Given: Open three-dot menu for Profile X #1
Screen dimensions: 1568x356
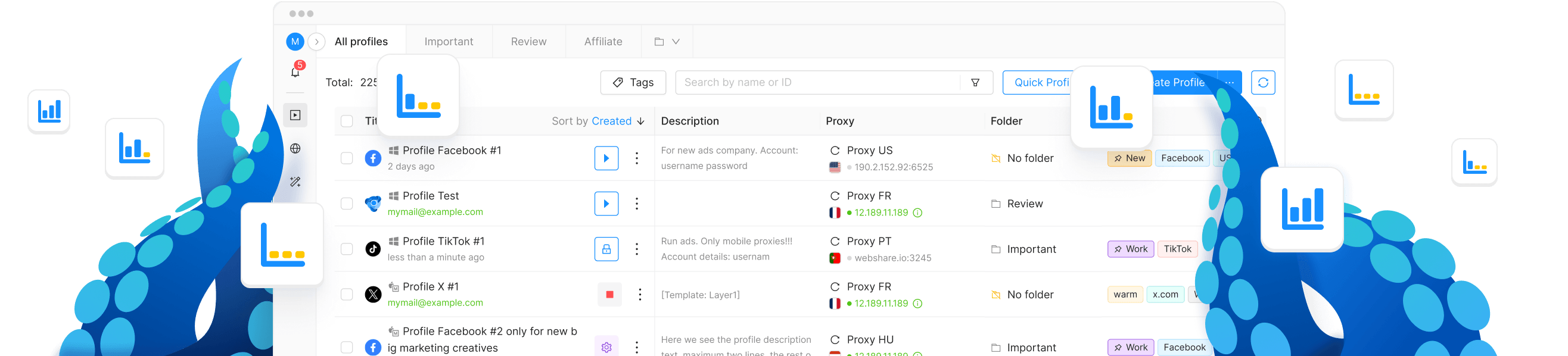Looking at the screenshot, I should [x=640, y=295].
